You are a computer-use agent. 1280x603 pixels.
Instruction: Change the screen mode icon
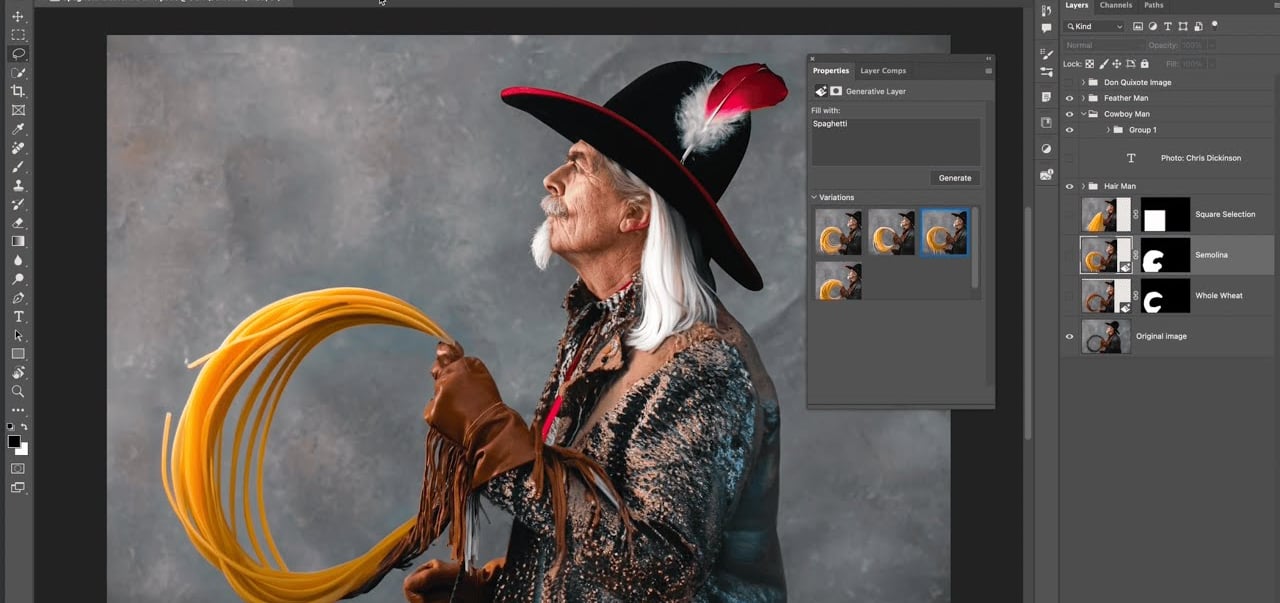click(18, 488)
